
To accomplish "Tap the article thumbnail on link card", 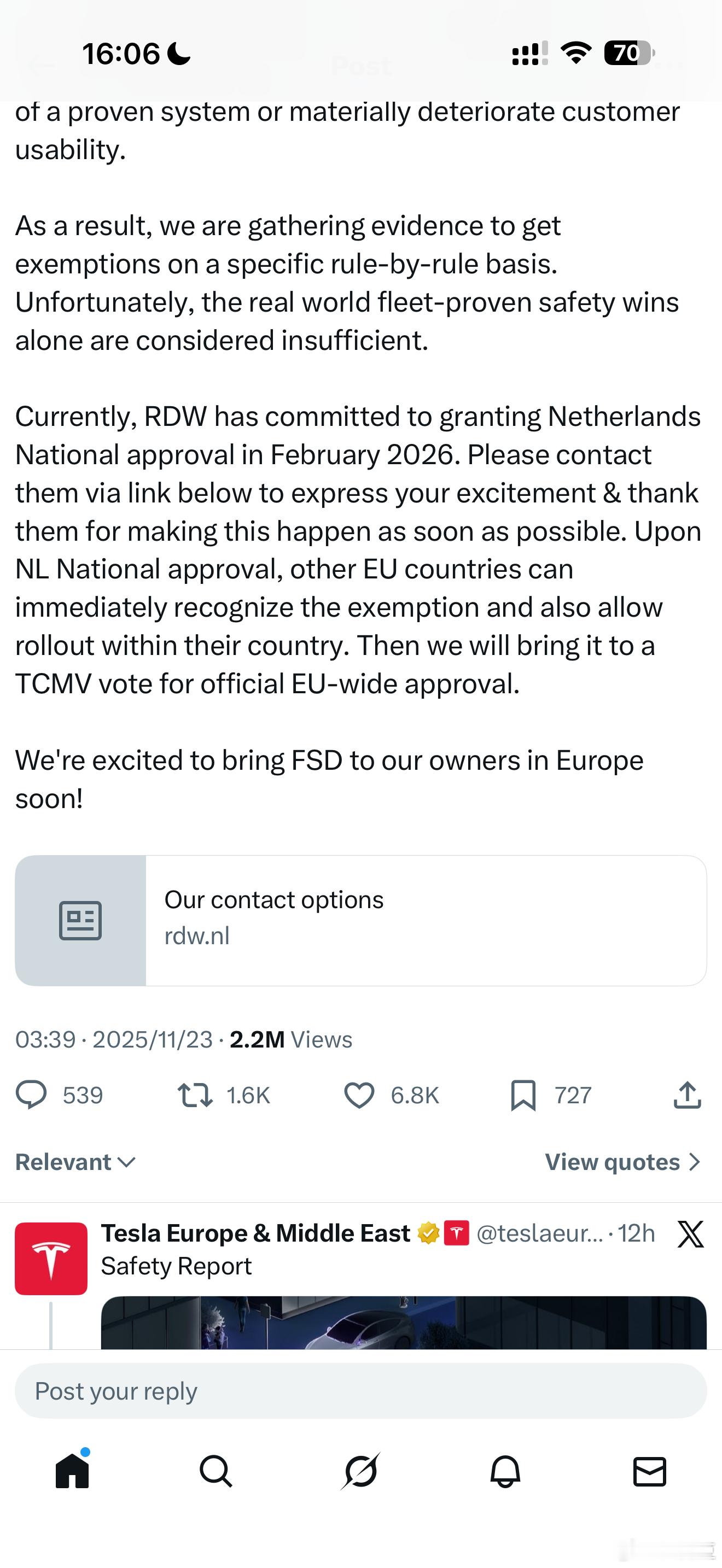I will (80, 920).
